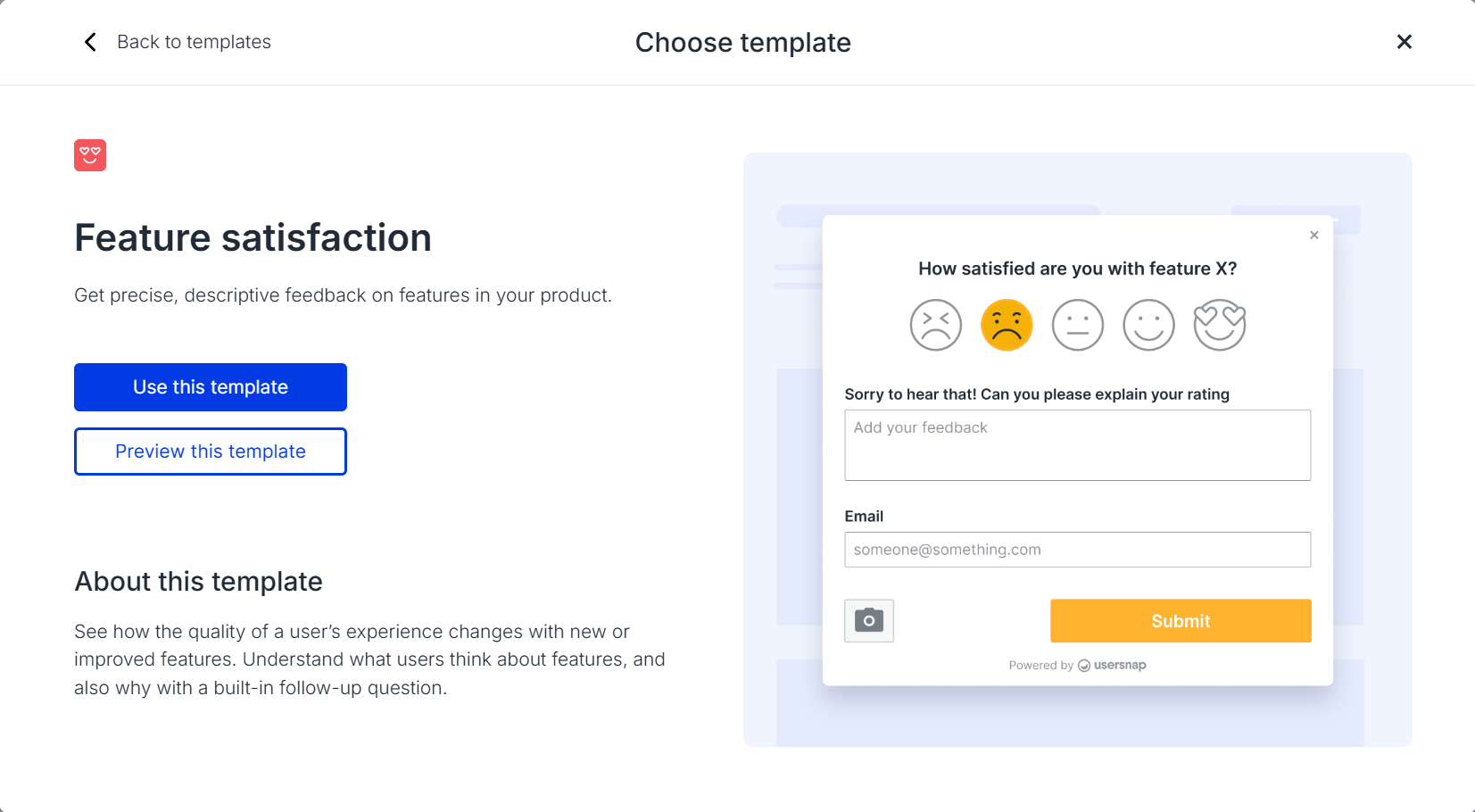Click Use this template button
Viewport: 1475px width, 812px height.
(x=211, y=387)
